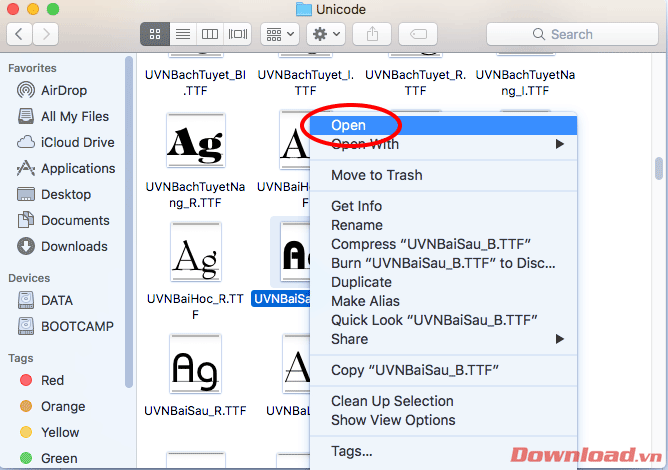Select Move to Trash menu item
This screenshot has height=470, width=668.
coord(376,175)
